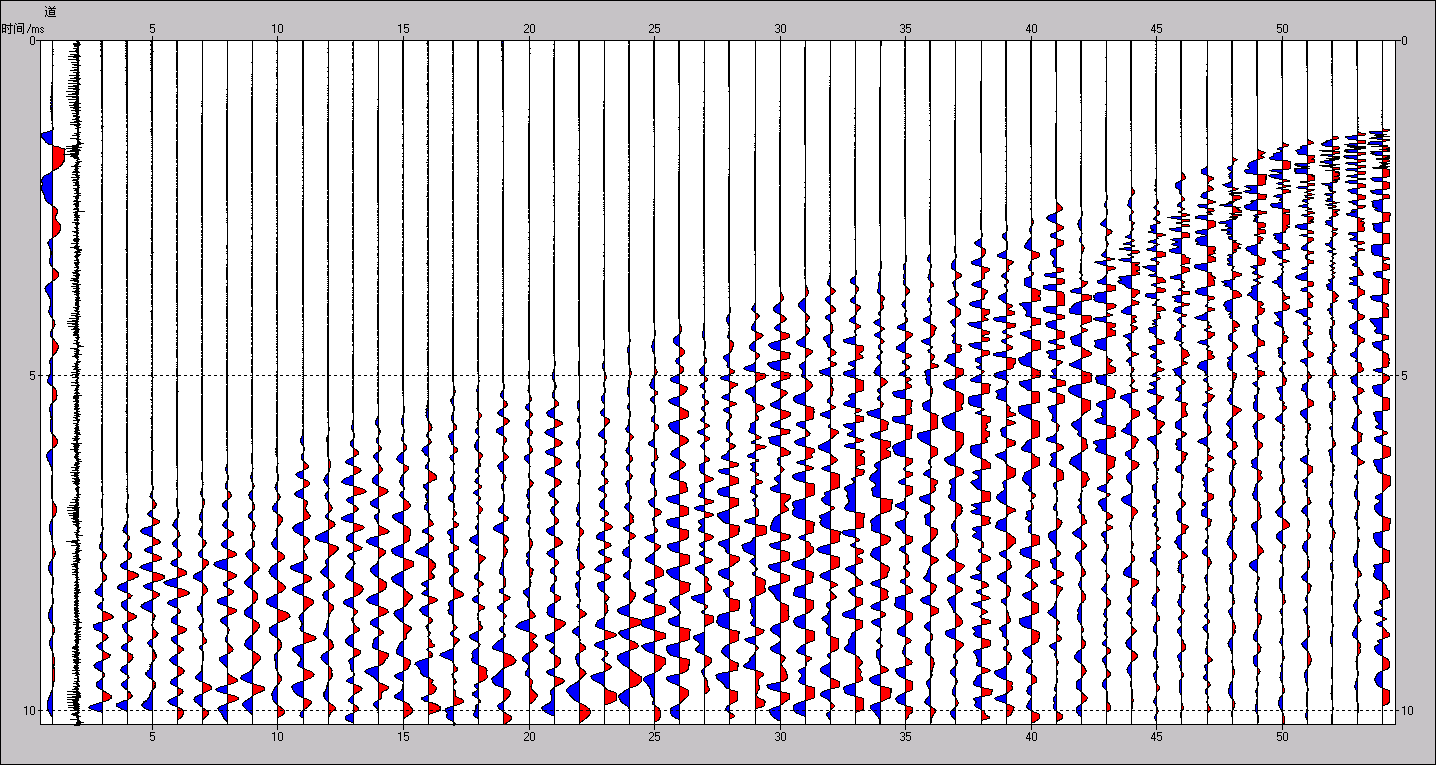The image size is (1436, 765).
Task: Pick the noisy black waveform of trace 2
Action: [76, 300]
